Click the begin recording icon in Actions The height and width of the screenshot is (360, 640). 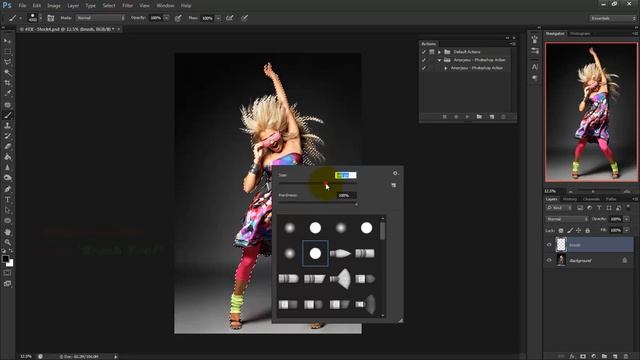(x=456, y=117)
